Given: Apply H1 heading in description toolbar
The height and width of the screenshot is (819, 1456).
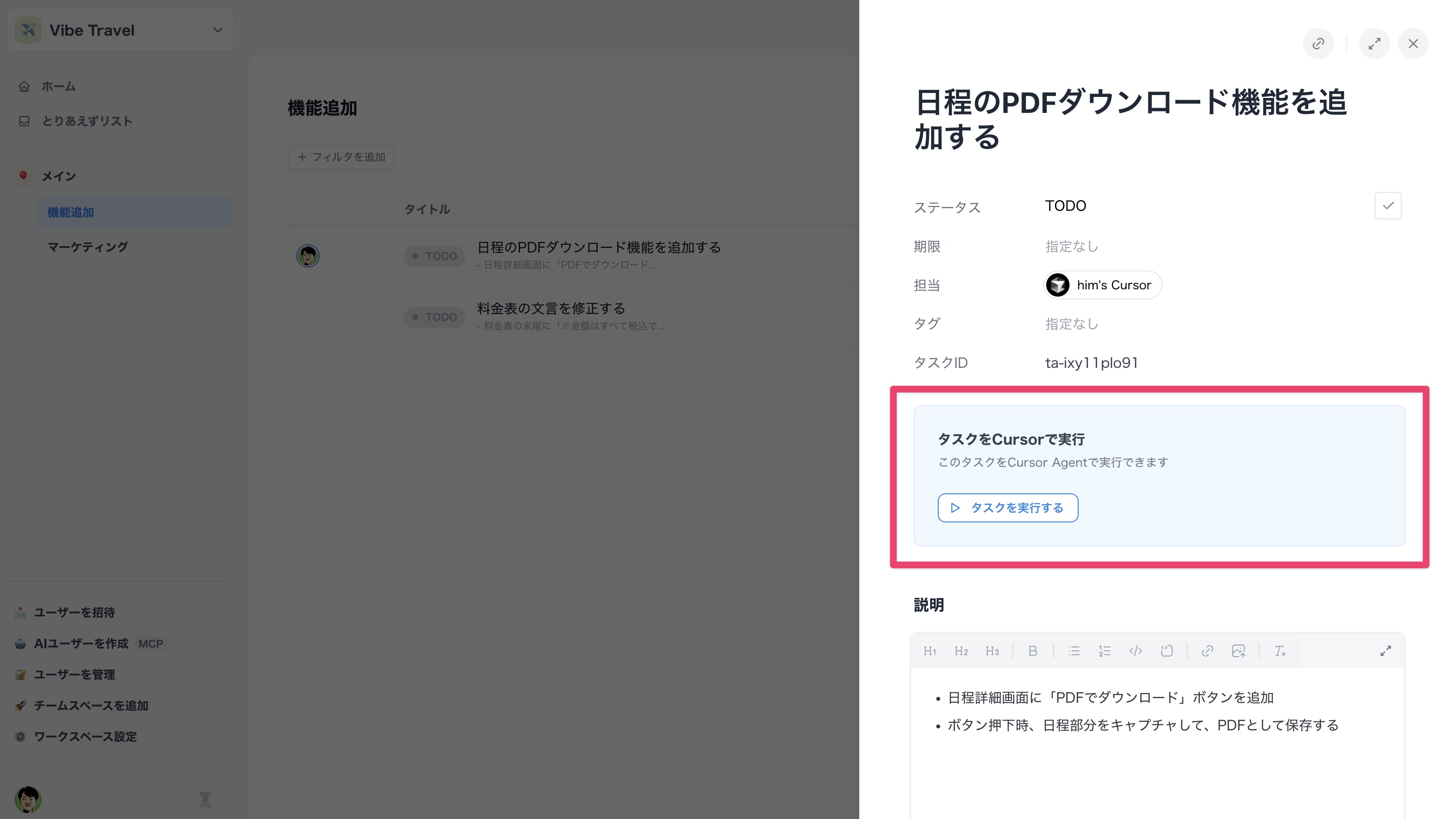Looking at the screenshot, I should point(930,651).
